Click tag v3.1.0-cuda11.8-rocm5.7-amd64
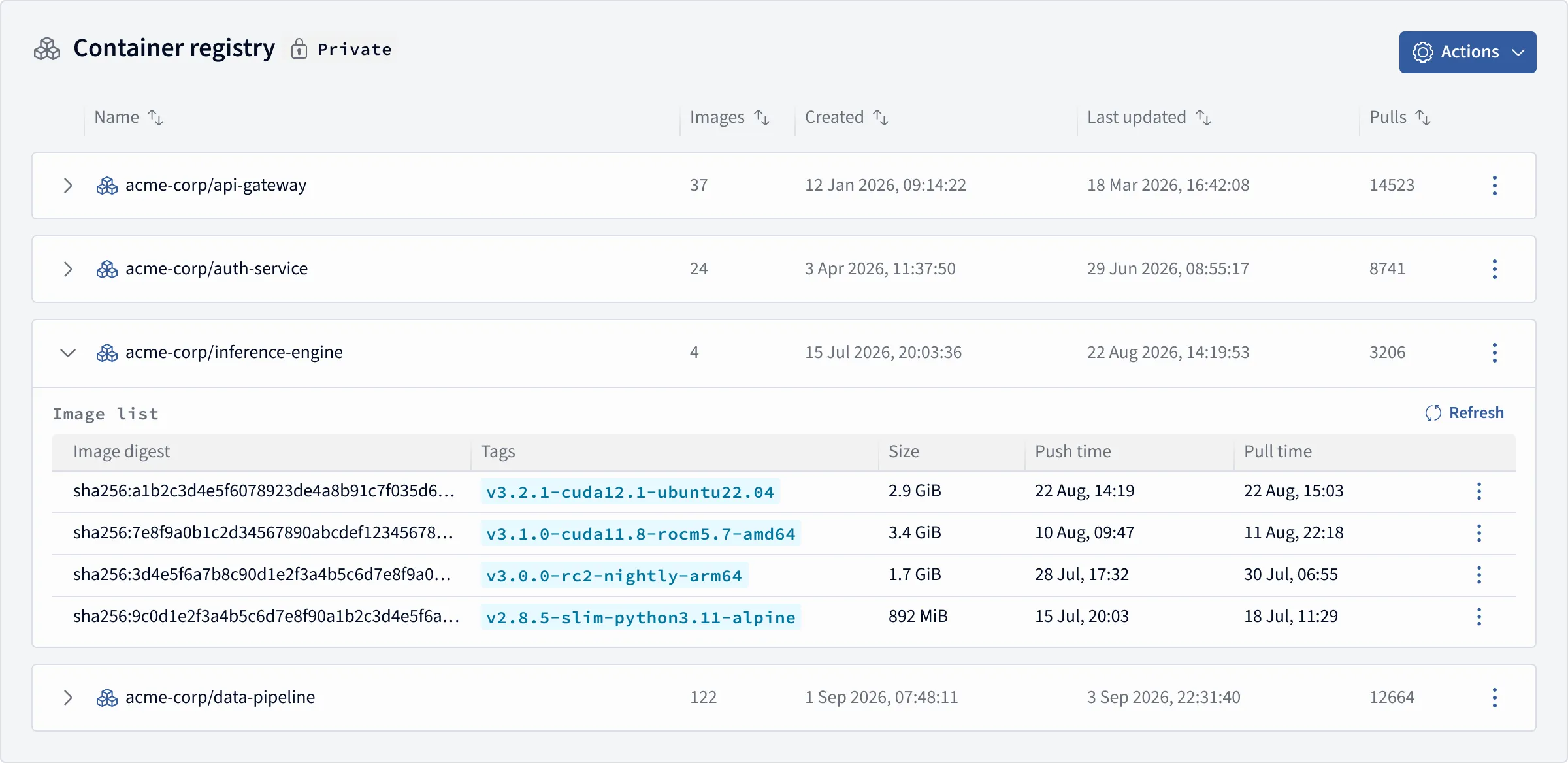 coord(641,534)
